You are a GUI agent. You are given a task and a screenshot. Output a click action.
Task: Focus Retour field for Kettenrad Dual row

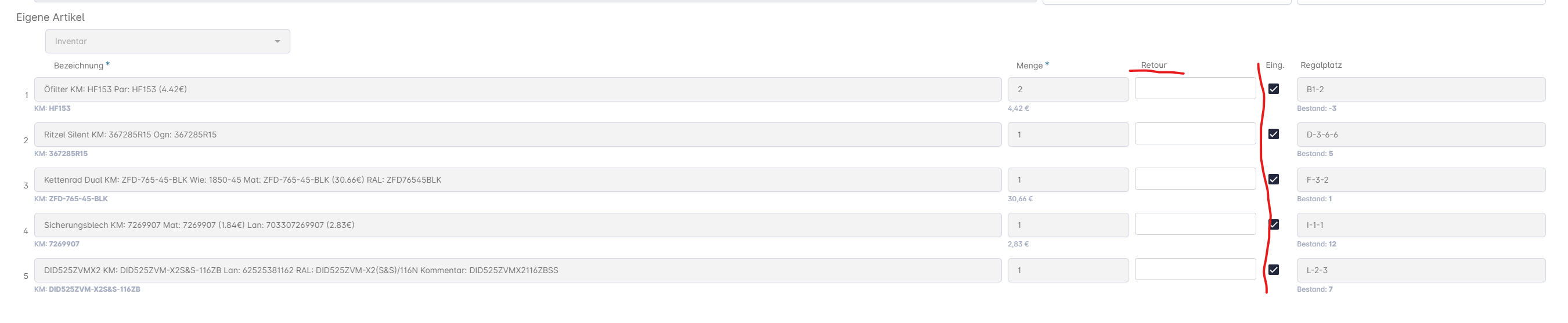(x=1195, y=179)
